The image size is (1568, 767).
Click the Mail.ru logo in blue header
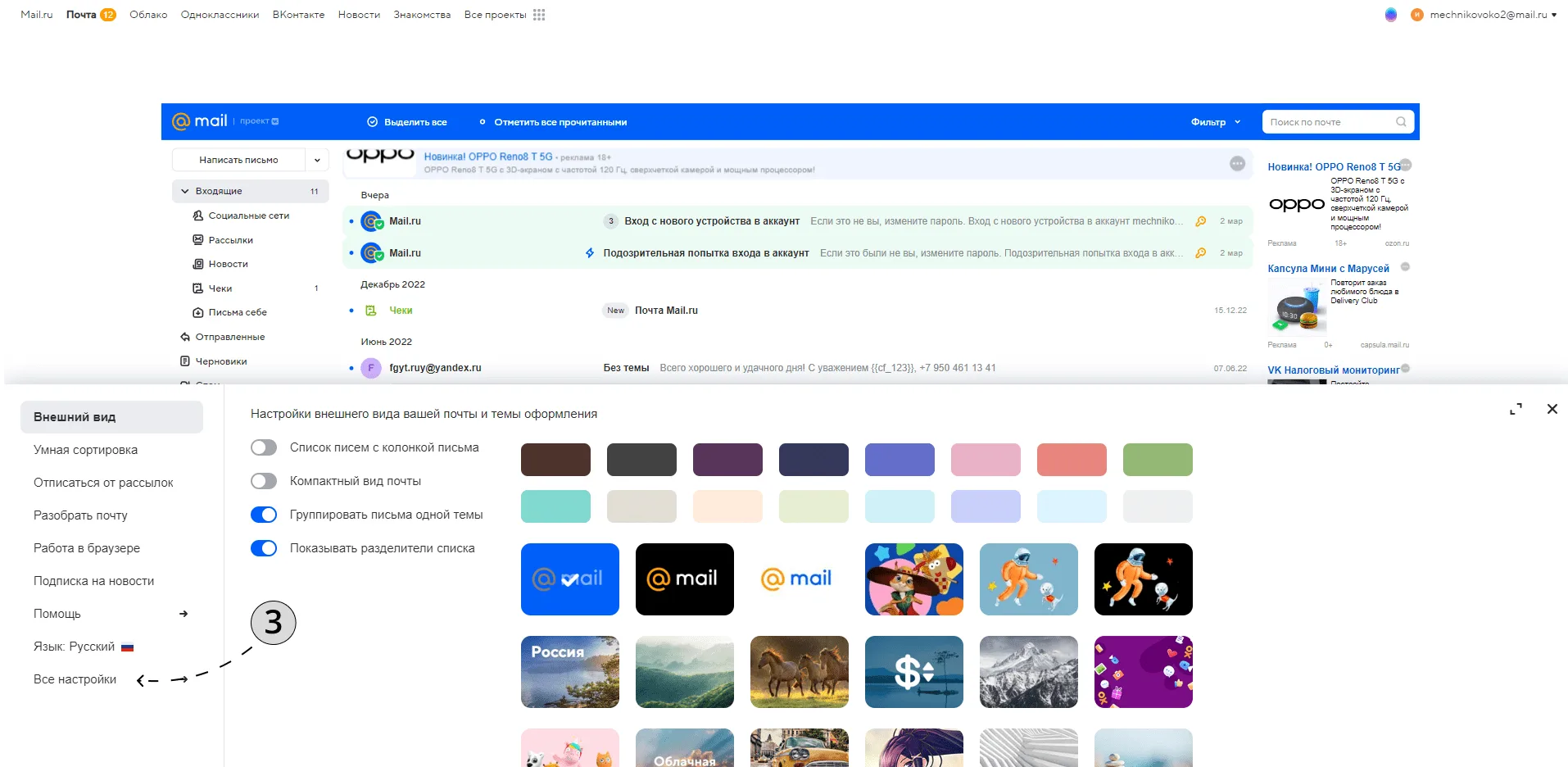tap(200, 121)
